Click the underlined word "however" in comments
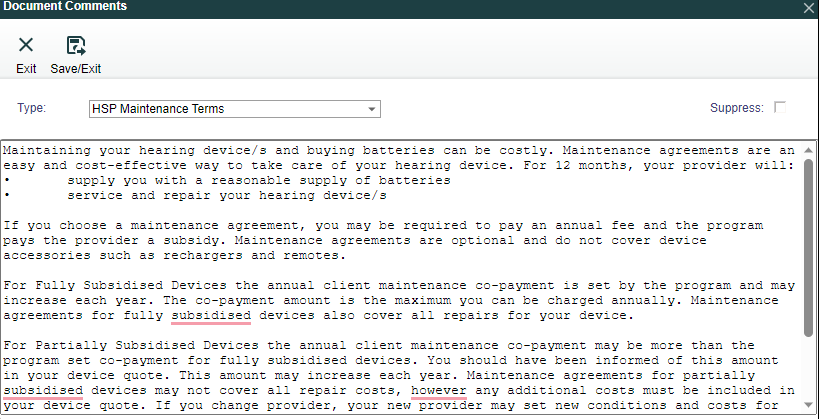Image resolution: width=819 pixels, height=419 pixels. click(x=438, y=390)
